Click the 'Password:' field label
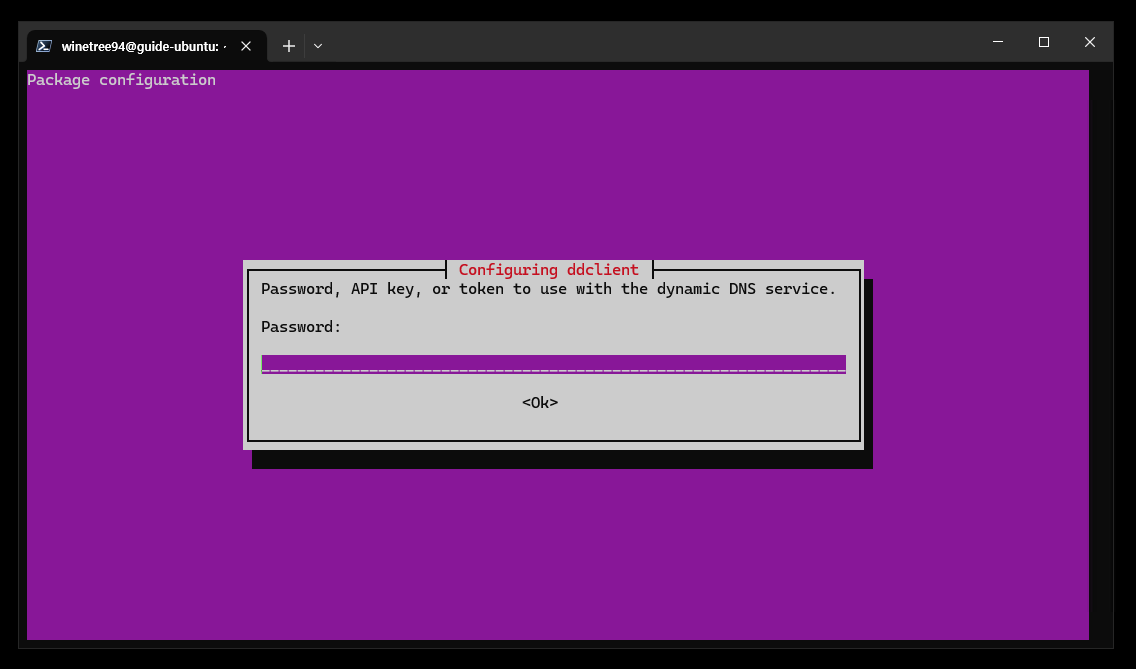The width and height of the screenshot is (1136, 669). (301, 327)
